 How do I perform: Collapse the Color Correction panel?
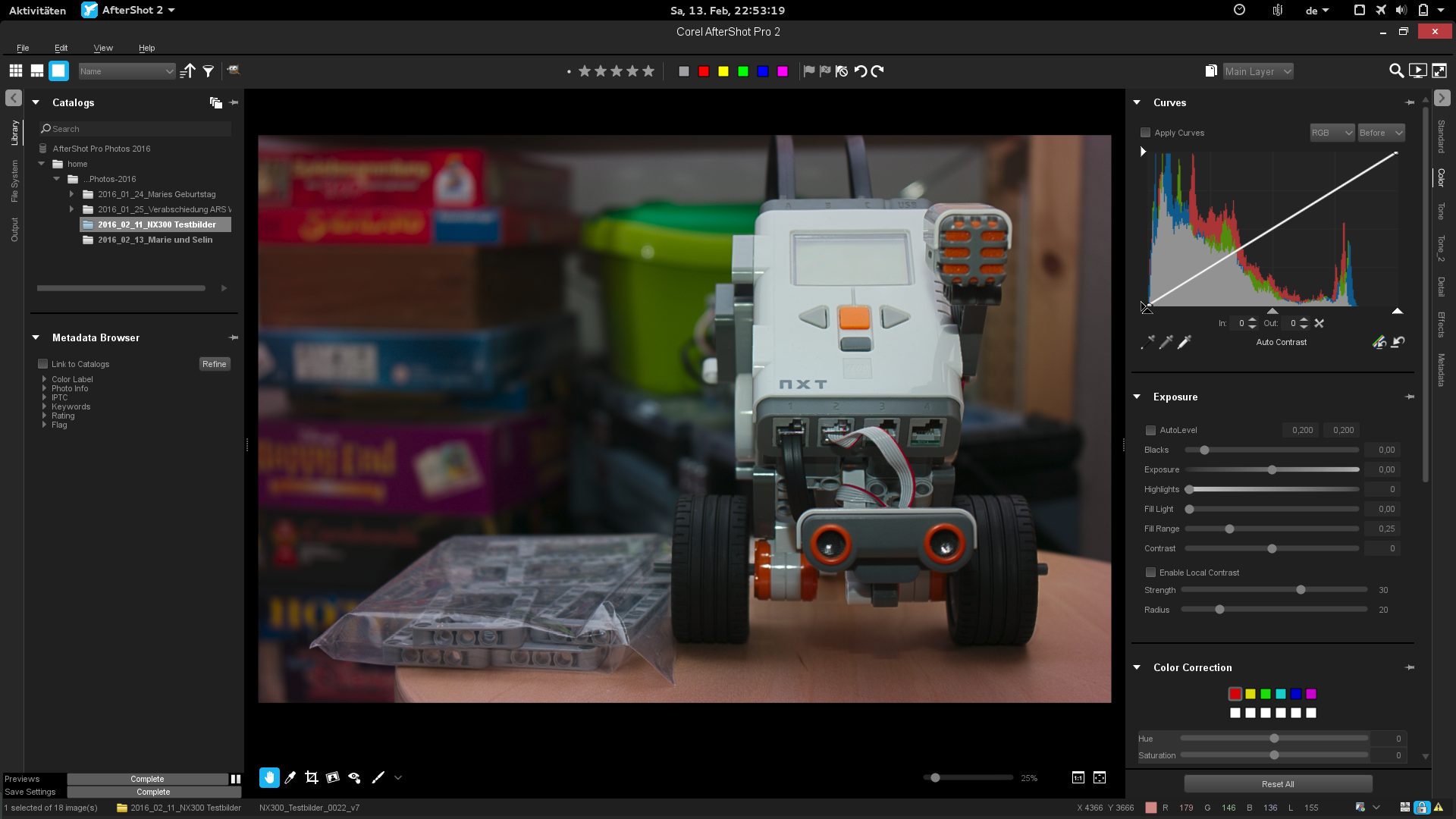pos(1137,667)
